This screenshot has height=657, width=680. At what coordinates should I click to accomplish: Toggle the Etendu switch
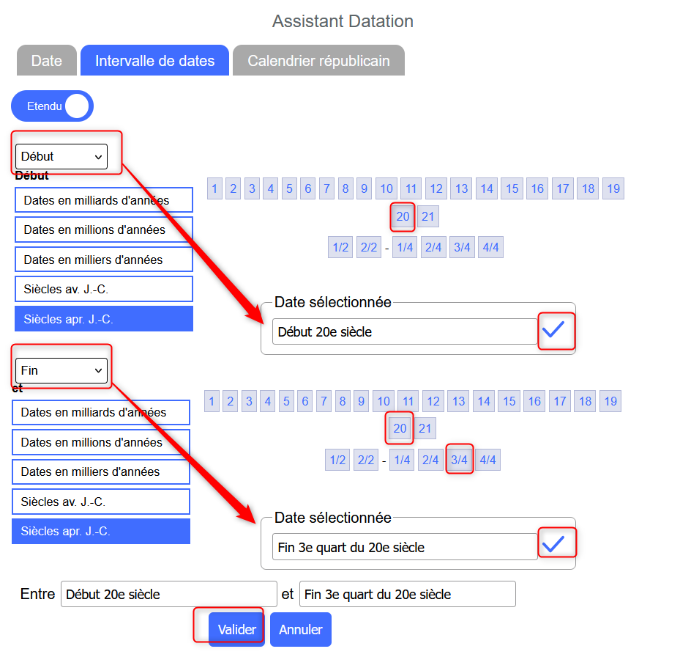(x=52, y=105)
